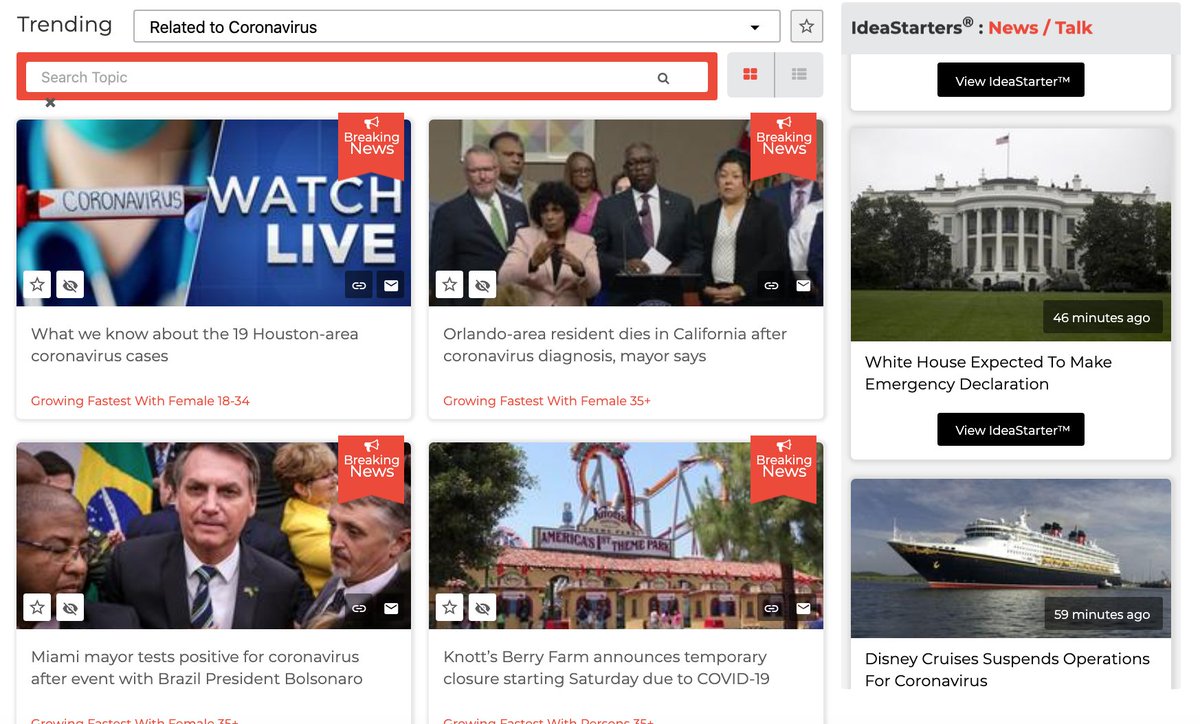
Task: Click the IdeaStarters panel title
Action: point(972,28)
